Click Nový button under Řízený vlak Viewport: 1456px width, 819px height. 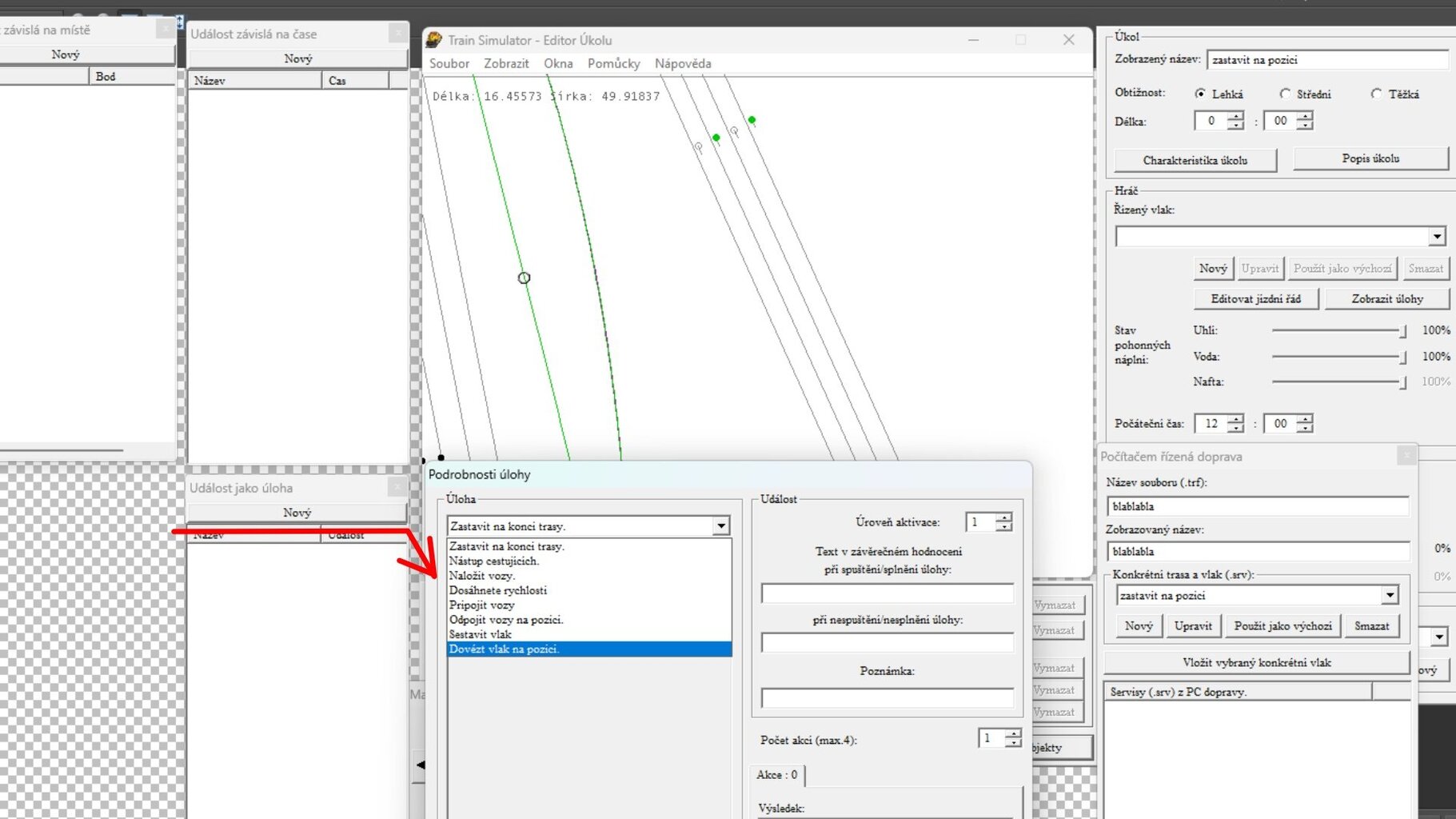[x=1213, y=269]
